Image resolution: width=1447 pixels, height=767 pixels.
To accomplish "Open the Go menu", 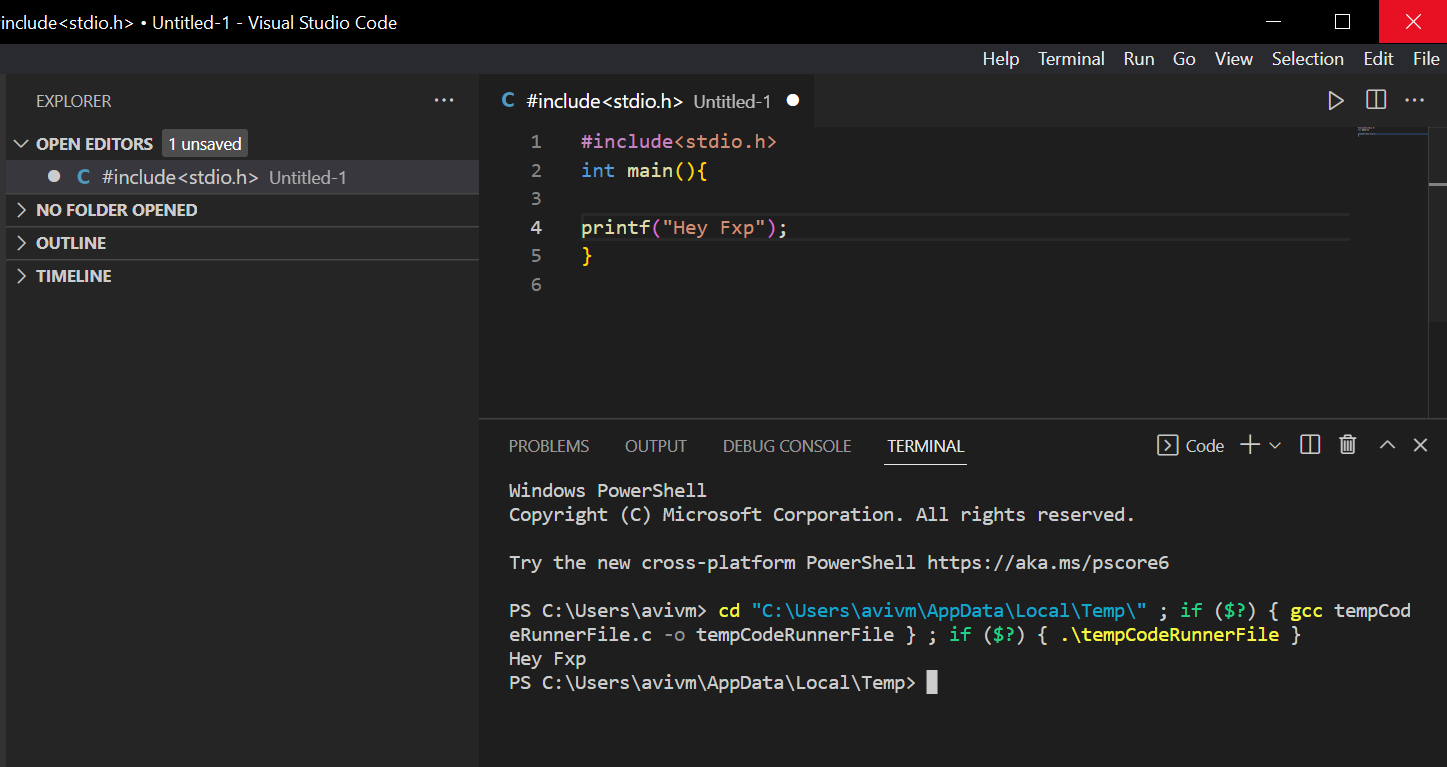I will 1184,59.
